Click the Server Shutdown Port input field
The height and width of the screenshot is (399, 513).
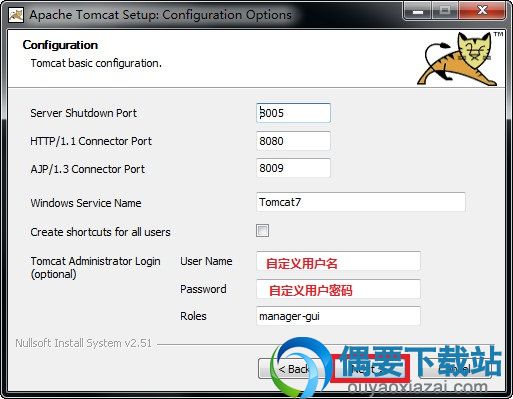pos(293,113)
